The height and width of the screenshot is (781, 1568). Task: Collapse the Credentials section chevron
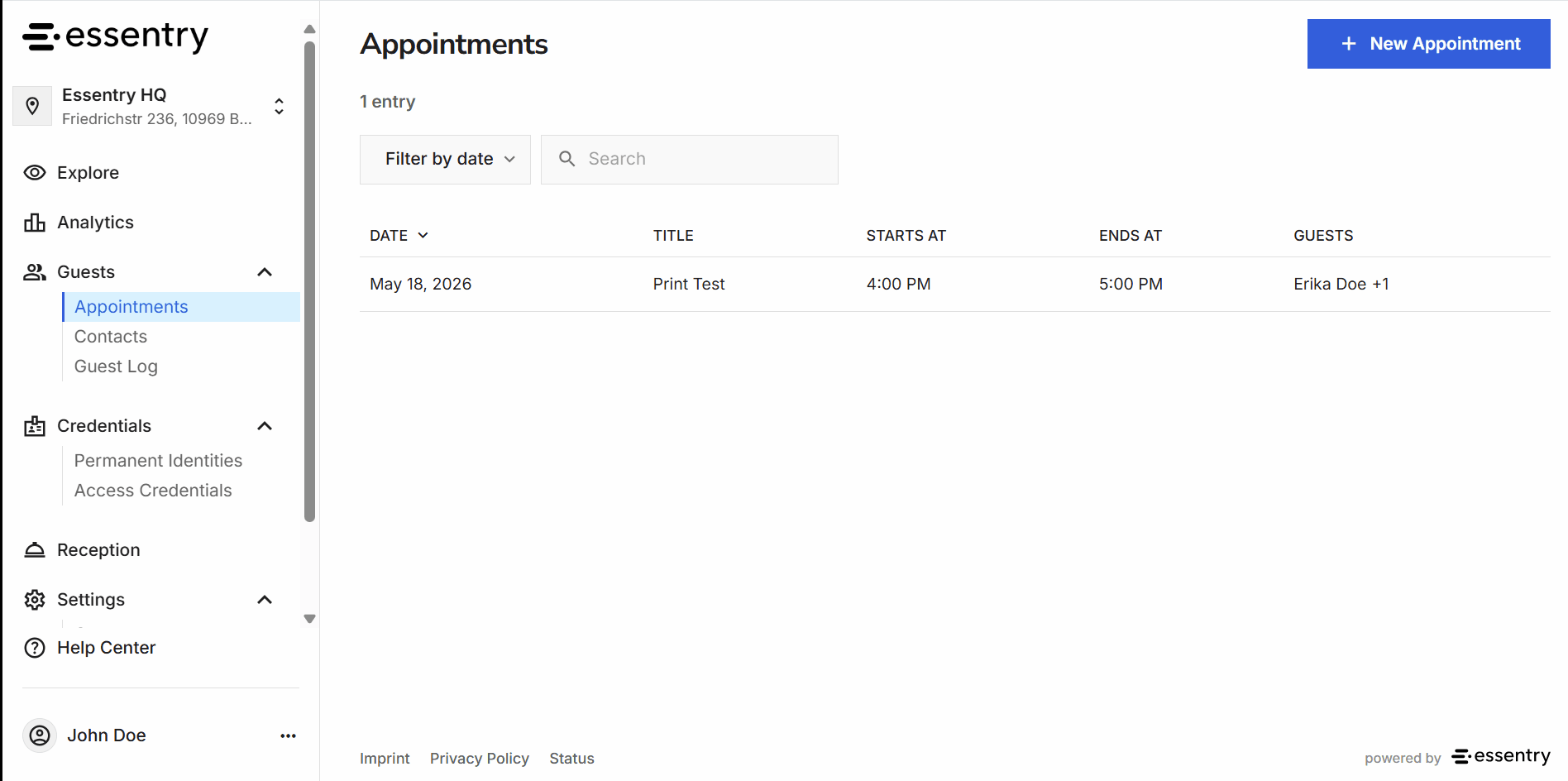(x=265, y=426)
